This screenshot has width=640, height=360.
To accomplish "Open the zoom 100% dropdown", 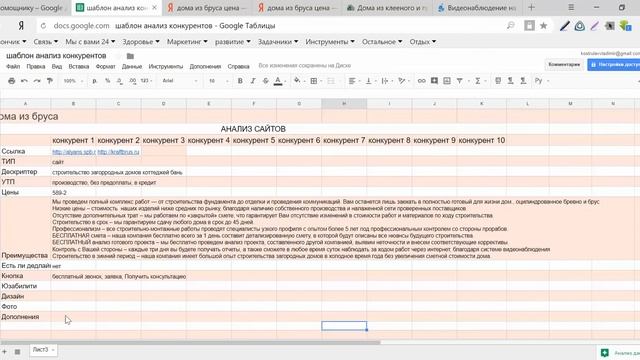I will (x=73, y=81).
